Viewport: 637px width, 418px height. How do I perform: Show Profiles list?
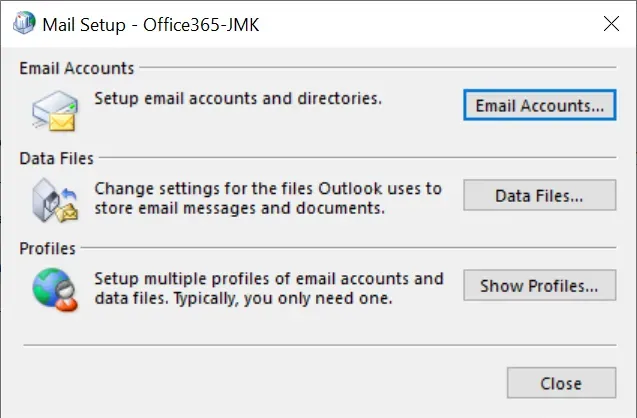tap(539, 285)
